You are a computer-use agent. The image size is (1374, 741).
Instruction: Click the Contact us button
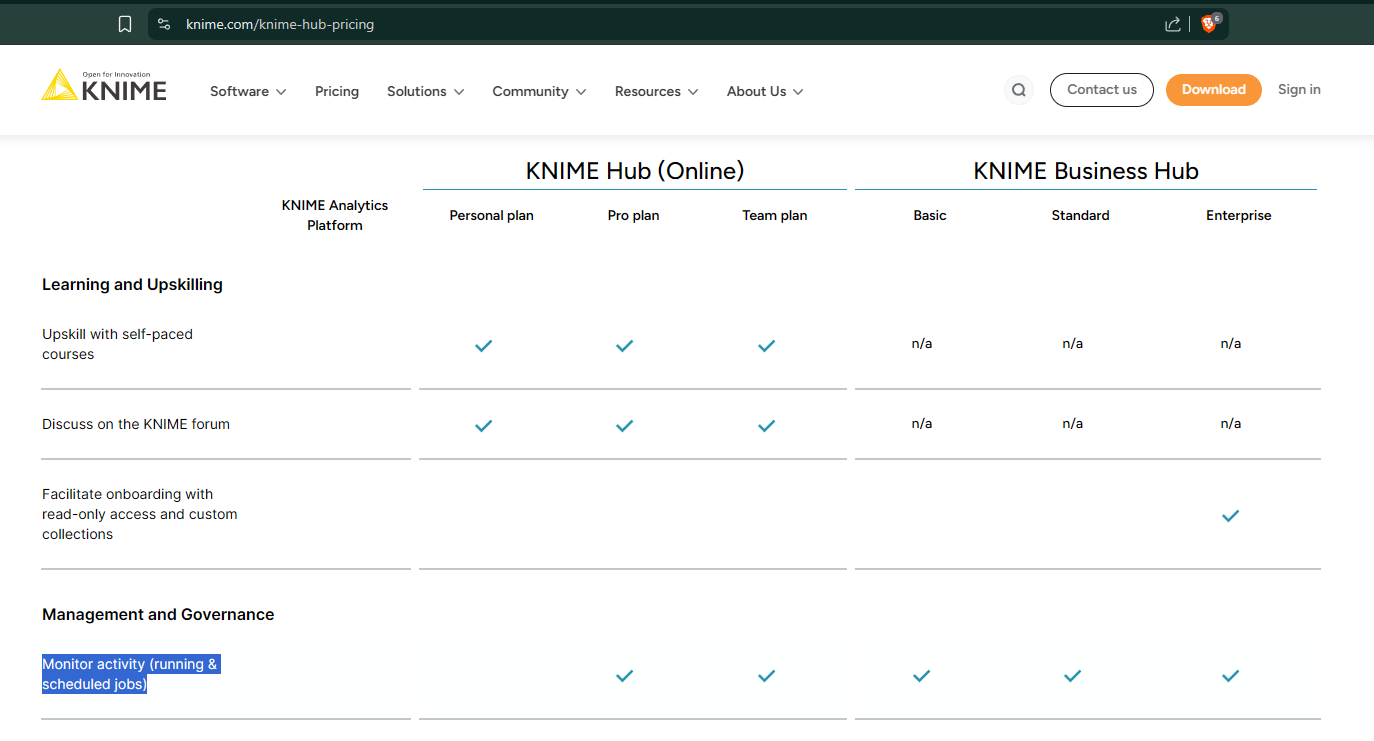1101,90
